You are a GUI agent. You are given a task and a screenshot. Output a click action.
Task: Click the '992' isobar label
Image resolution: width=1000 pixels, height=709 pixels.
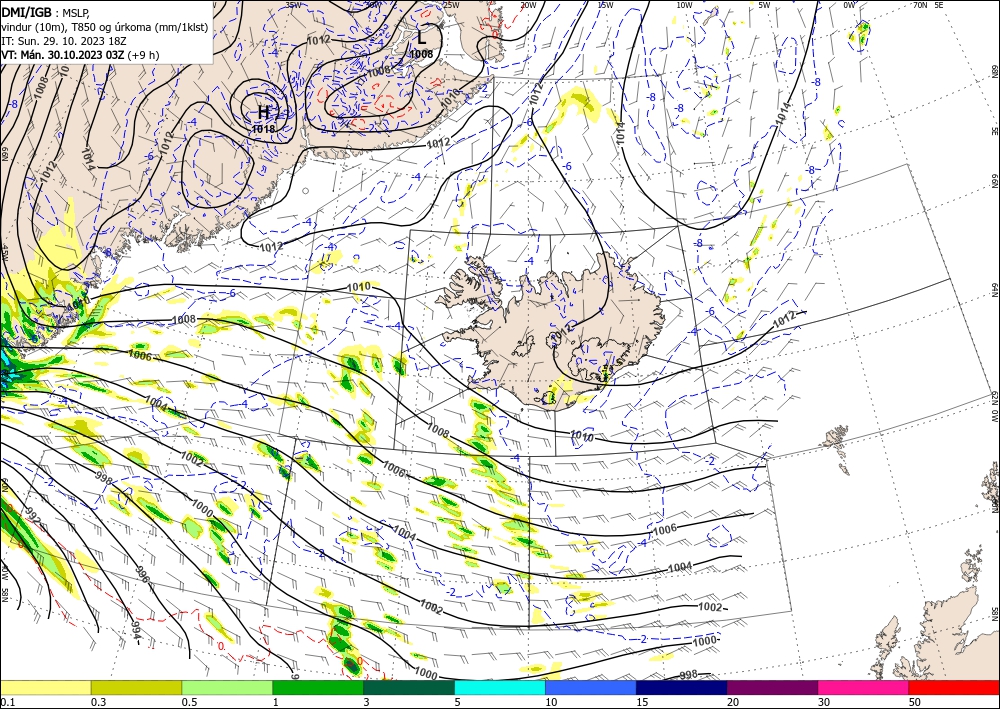[x=33, y=516]
